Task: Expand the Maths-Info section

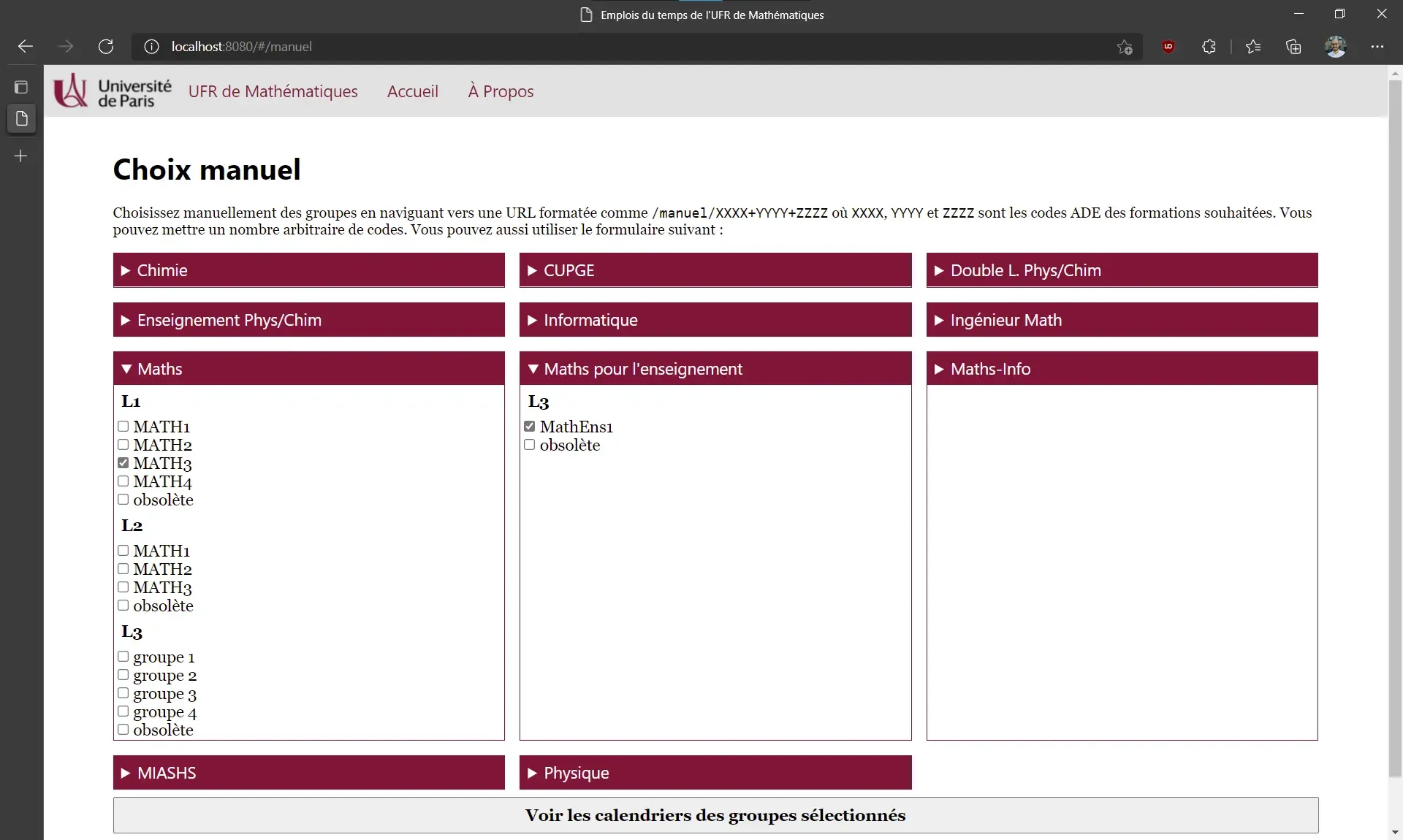Action: 1122,368
